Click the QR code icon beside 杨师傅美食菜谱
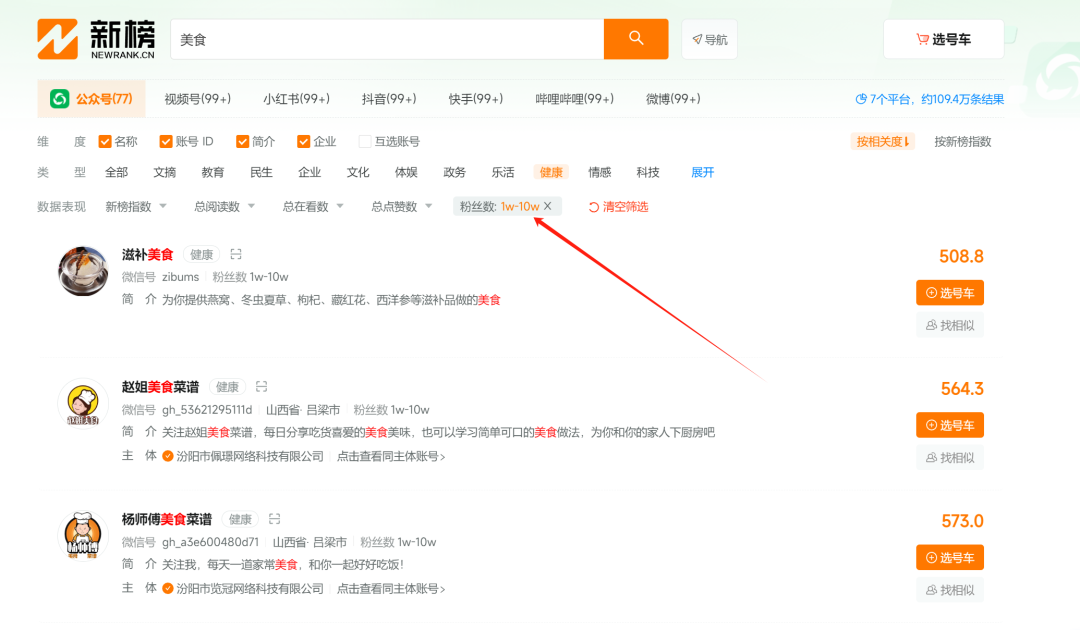Screen dimensions: 1080x630 tap(274, 519)
